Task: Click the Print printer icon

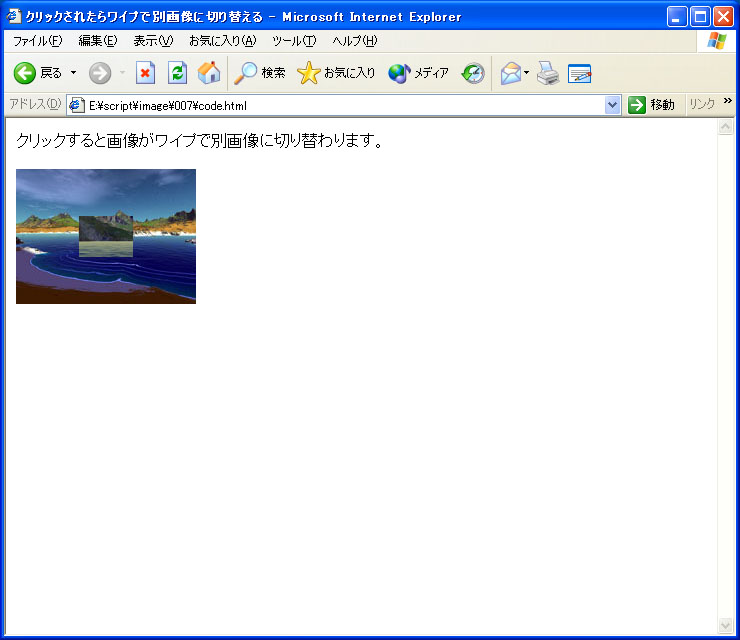Action: [548, 73]
